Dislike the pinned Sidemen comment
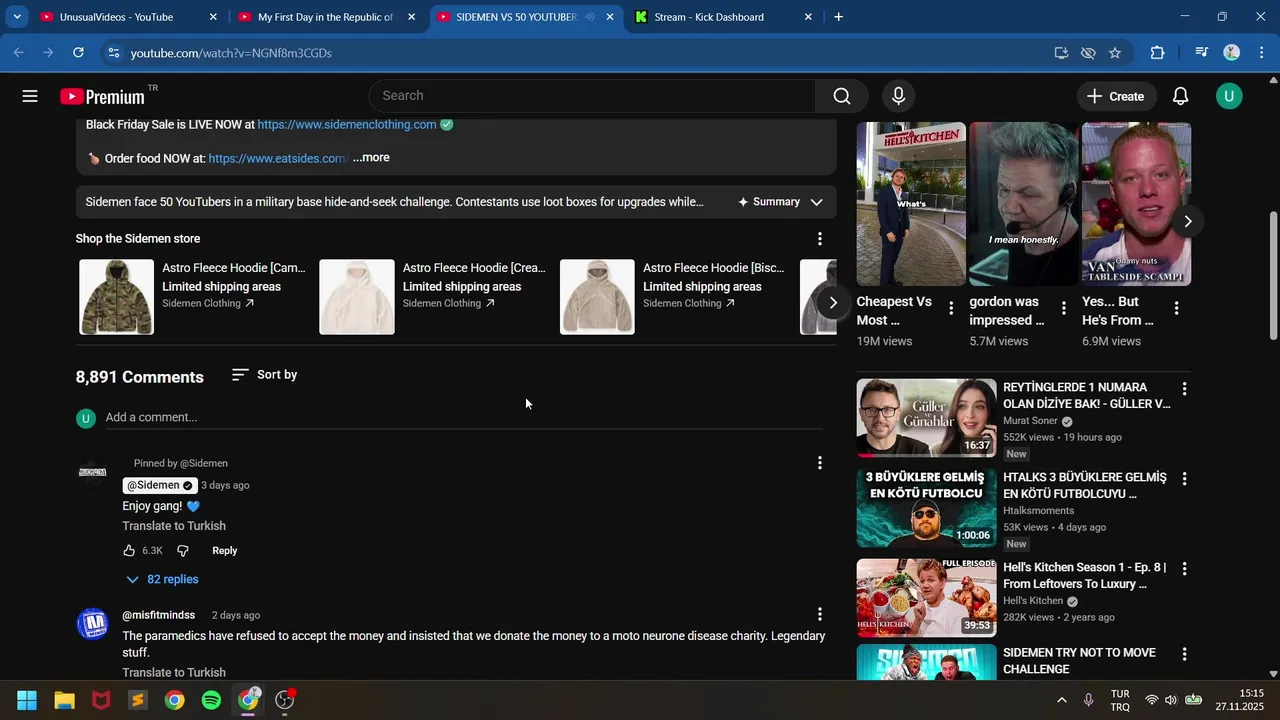The width and height of the screenshot is (1280, 720). click(183, 551)
